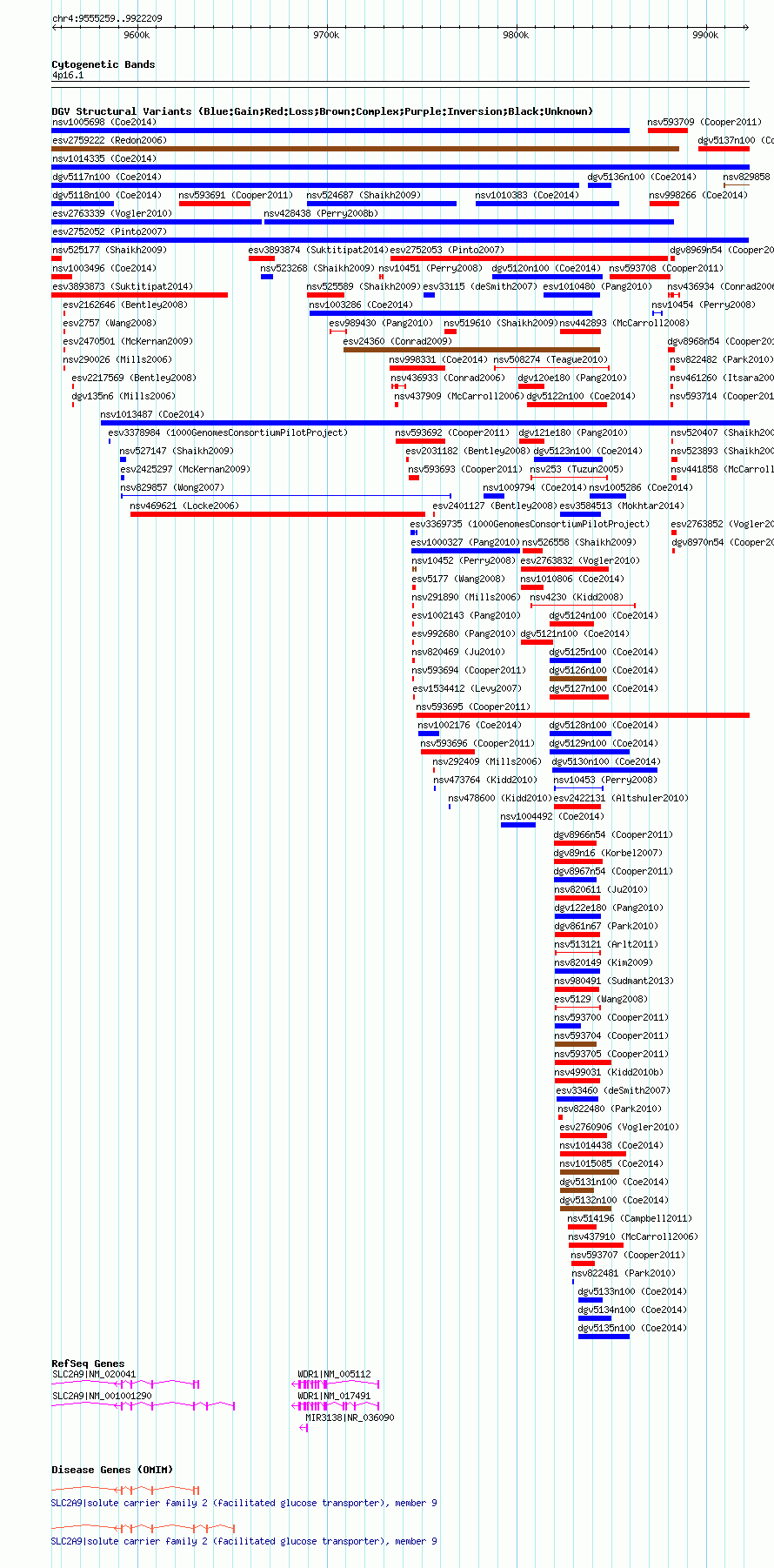Image resolution: width=774 pixels, height=1568 pixels.
Task: Click the nsv829857 (Wong2007) label
Action: coord(172,487)
